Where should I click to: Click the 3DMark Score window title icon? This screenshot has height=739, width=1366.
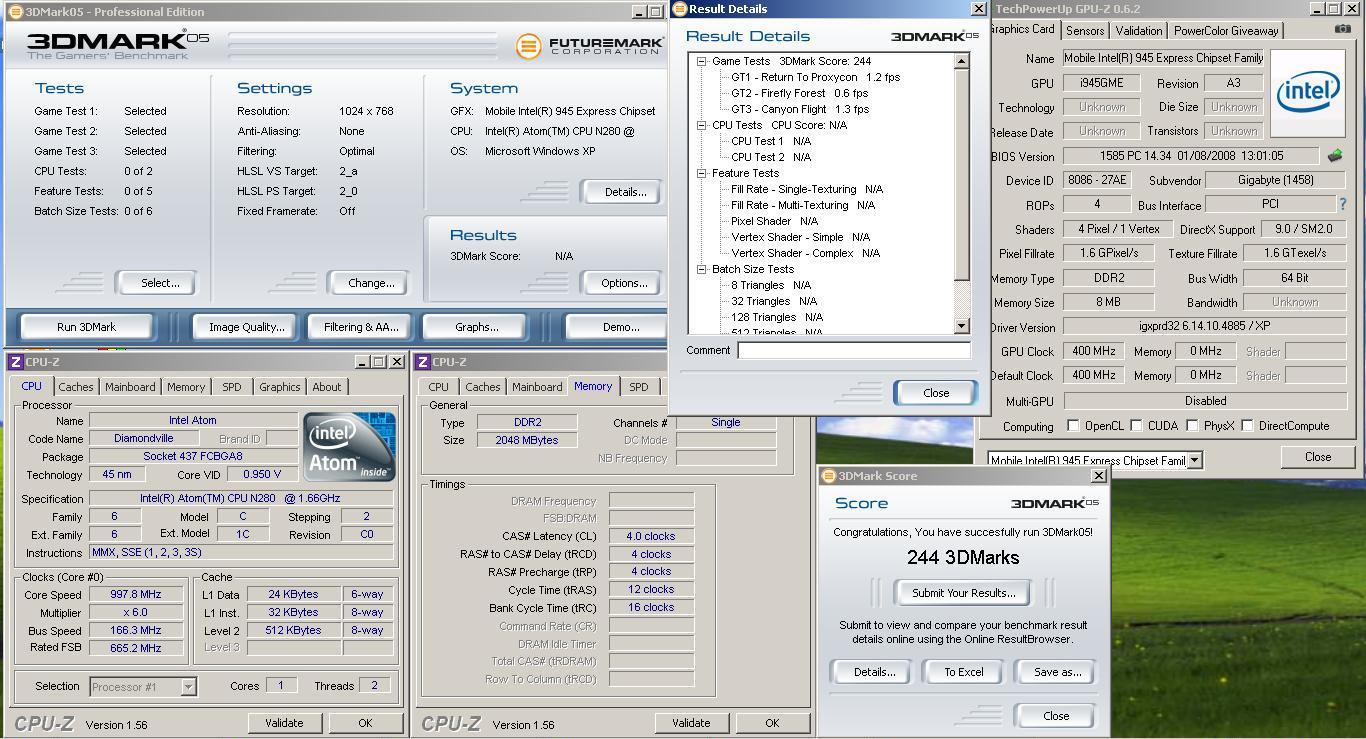pos(828,476)
